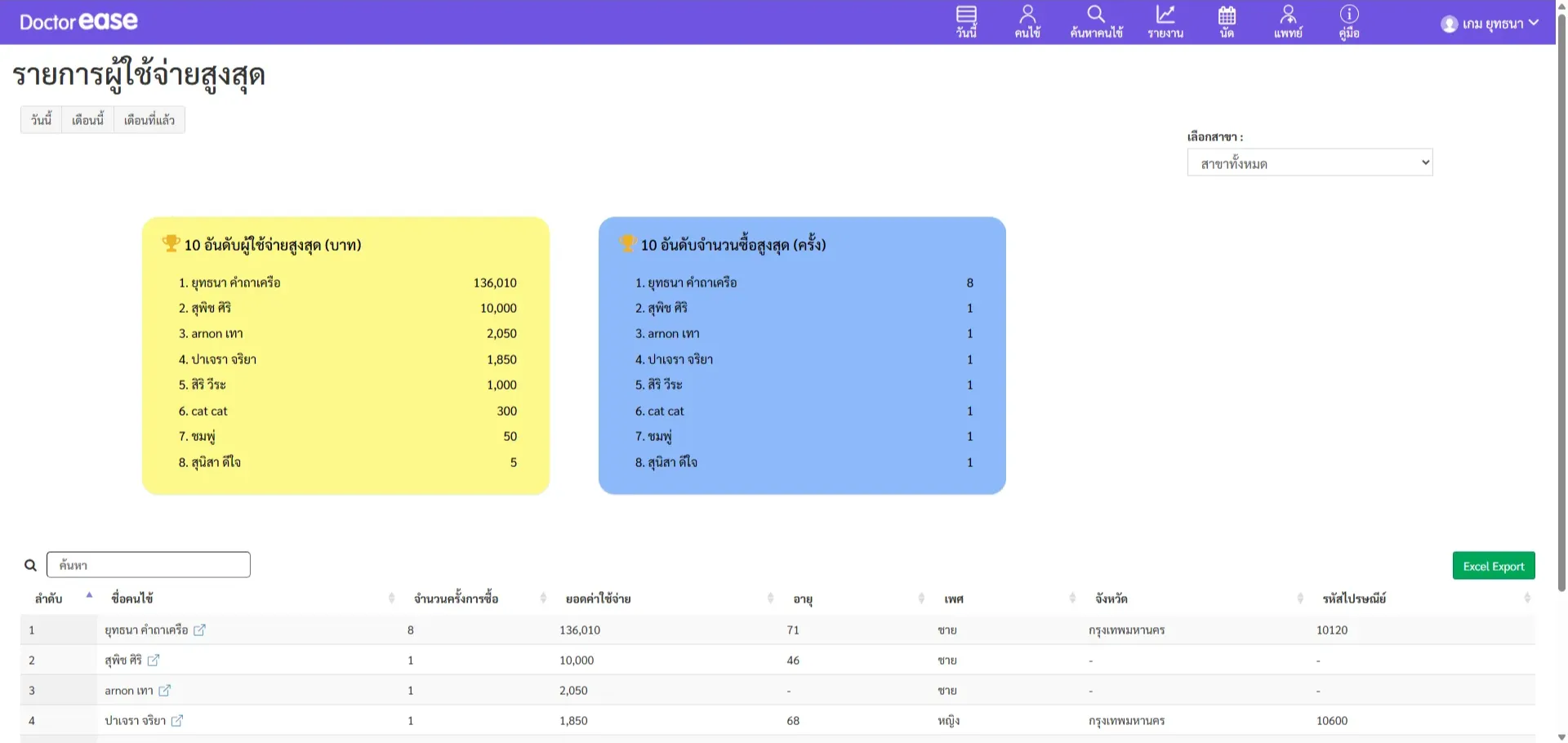Open external link icon beside สุพิช ศิริ
Screen dimensions: 1568x743
(x=154, y=660)
